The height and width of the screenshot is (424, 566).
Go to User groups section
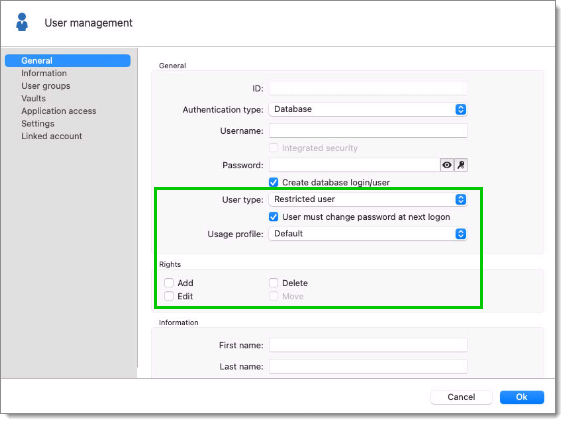pos(45,86)
